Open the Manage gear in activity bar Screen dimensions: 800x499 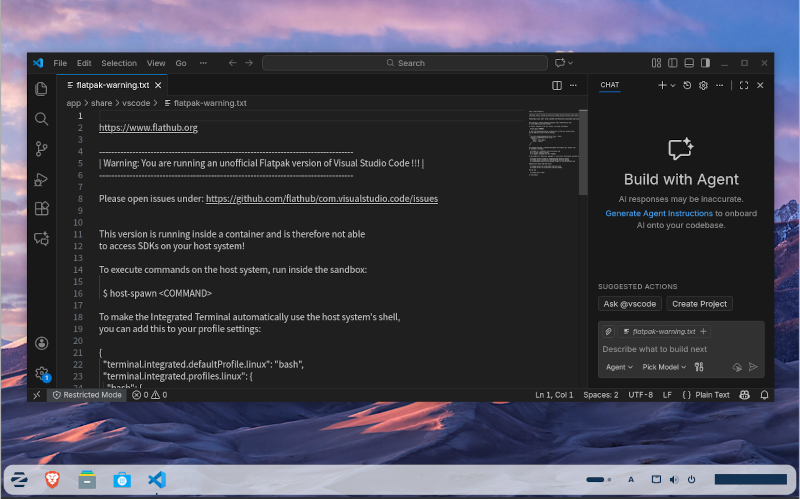click(x=41, y=373)
